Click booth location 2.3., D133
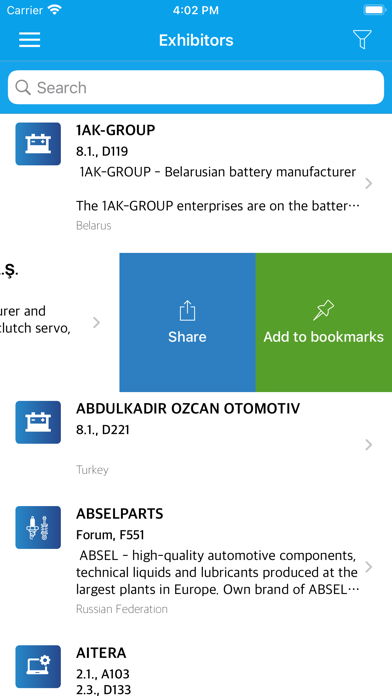Screen dimensions: 392x696 click(103, 690)
